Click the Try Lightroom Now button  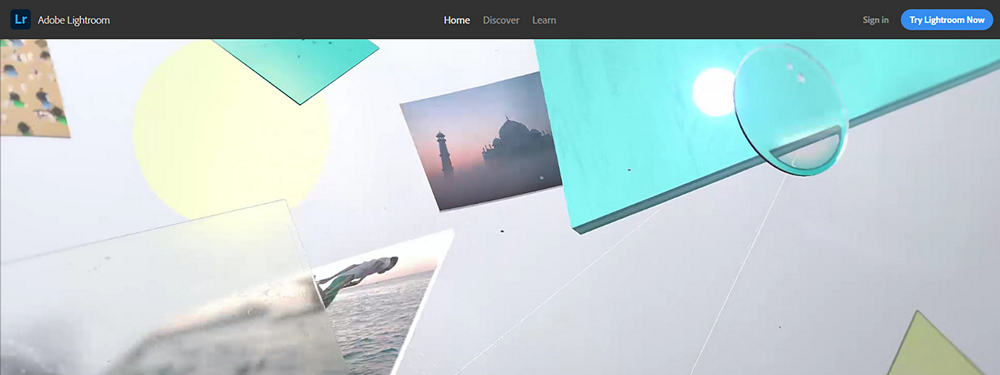point(947,20)
